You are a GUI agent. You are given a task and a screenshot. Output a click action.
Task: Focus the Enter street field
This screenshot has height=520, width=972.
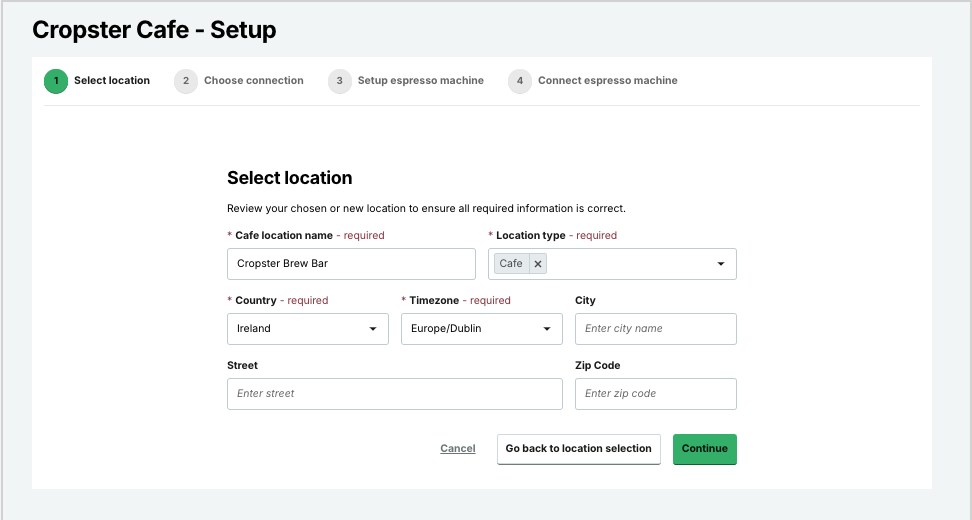click(x=395, y=394)
